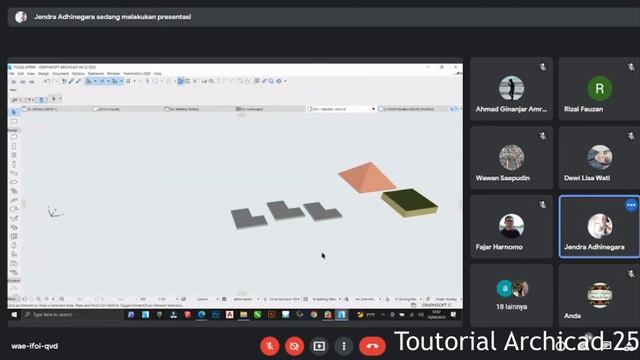
Task: Select the Stair tool in toolbox
Action: pos(14,191)
